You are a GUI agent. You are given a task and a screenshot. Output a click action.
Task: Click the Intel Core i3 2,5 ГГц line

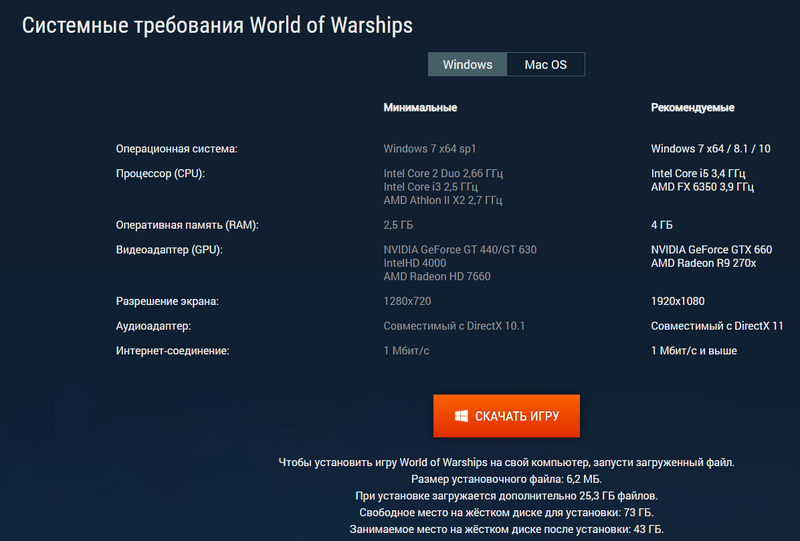point(431,187)
